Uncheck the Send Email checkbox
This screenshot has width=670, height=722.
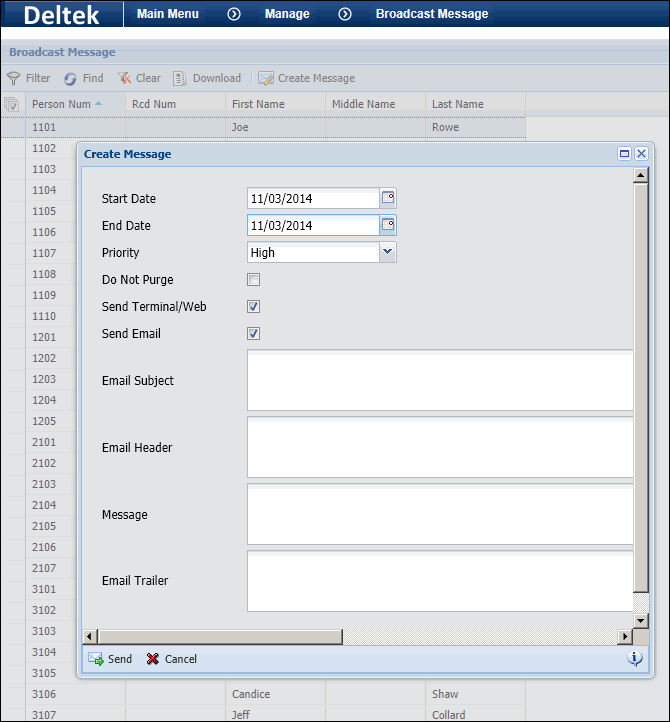pyautogui.click(x=254, y=334)
